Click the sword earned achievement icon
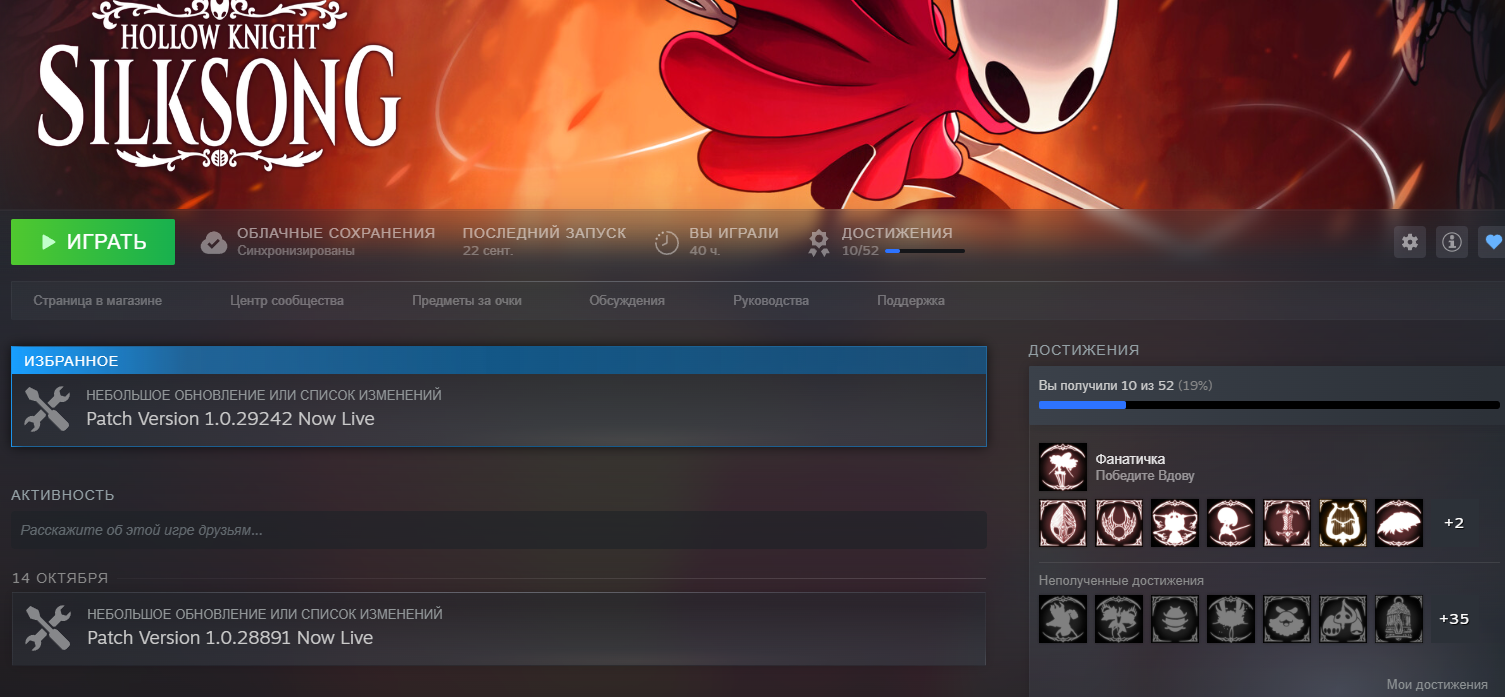The width and height of the screenshot is (1505, 697). (x=1287, y=523)
